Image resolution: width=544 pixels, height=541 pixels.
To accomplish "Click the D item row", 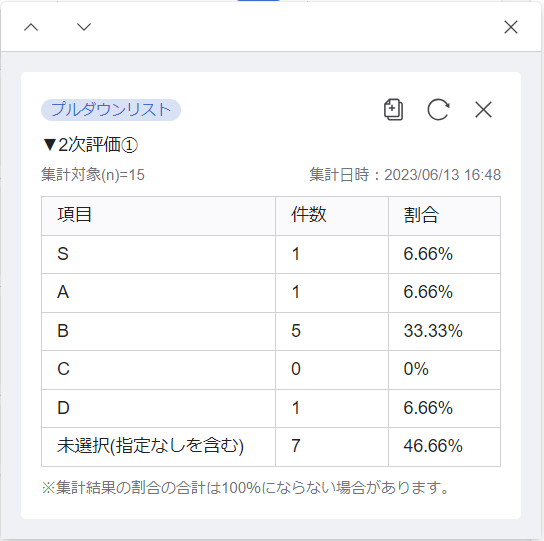I will pyautogui.click(x=271, y=408).
